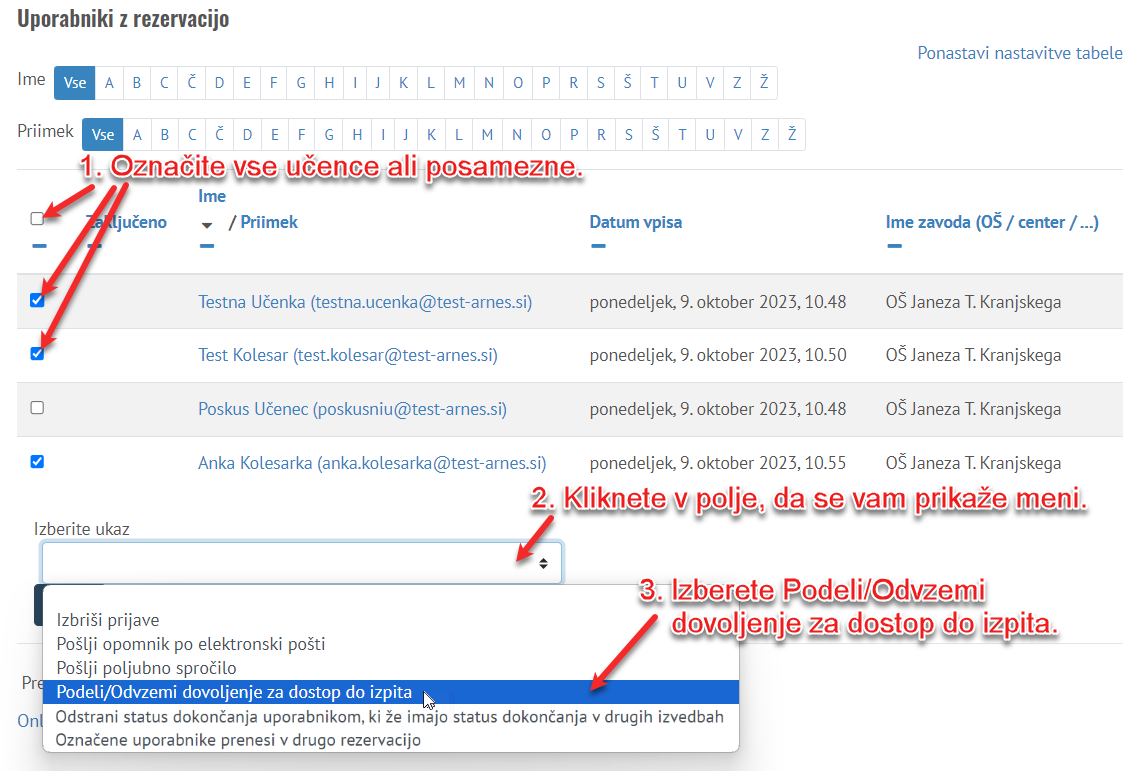Viewport: 1138px width, 771px height.
Task: Hide the Ime zavoda column using dash icon
Action: (x=893, y=245)
